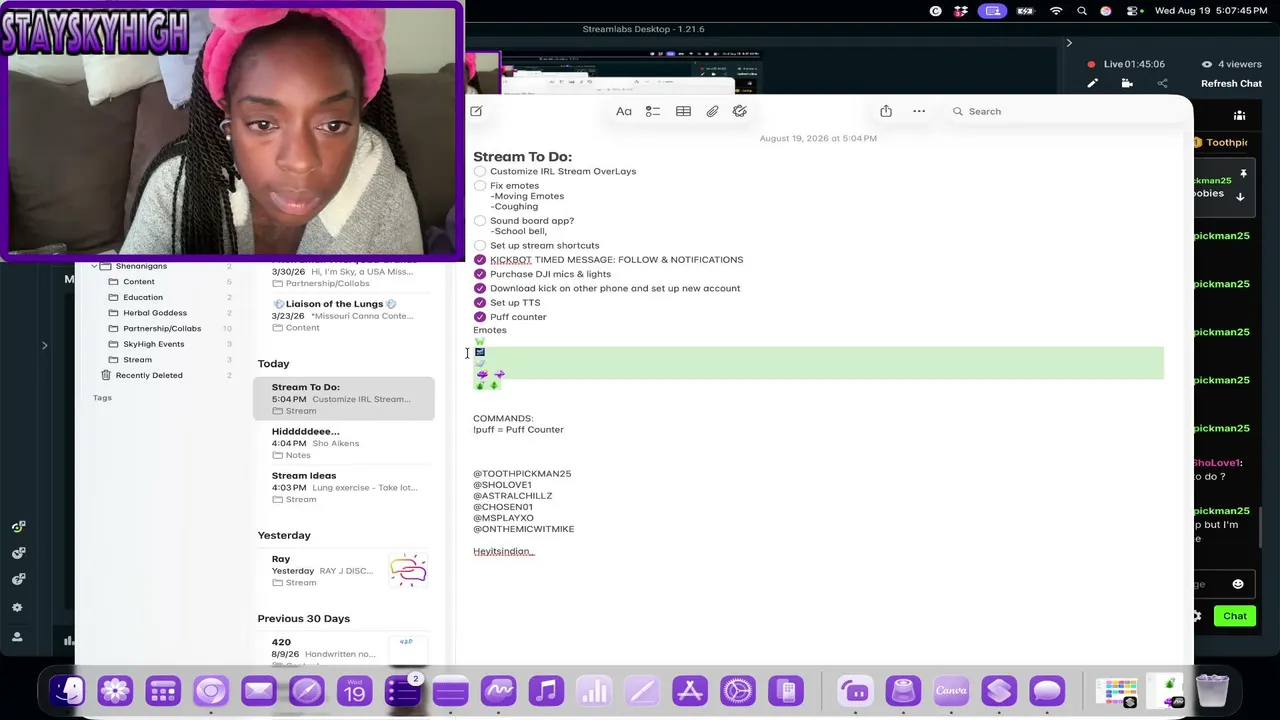Click the new note compose icon
This screenshot has height=720, width=1280.
(476, 111)
